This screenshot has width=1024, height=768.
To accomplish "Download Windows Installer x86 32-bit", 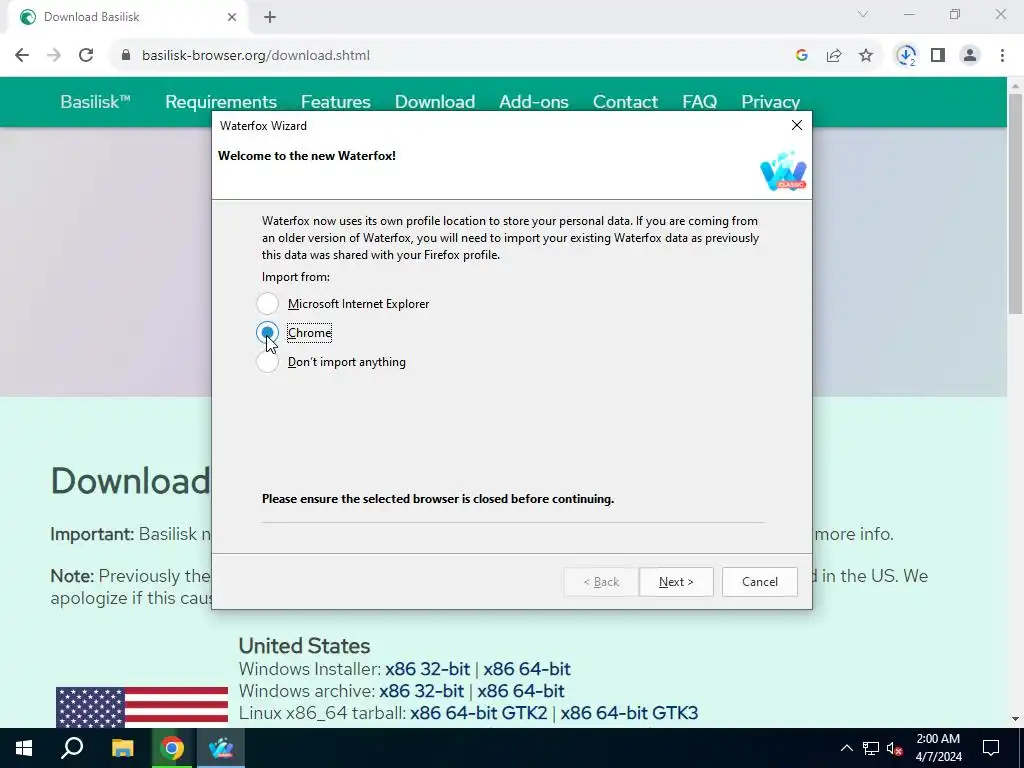I will [x=428, y=669].
